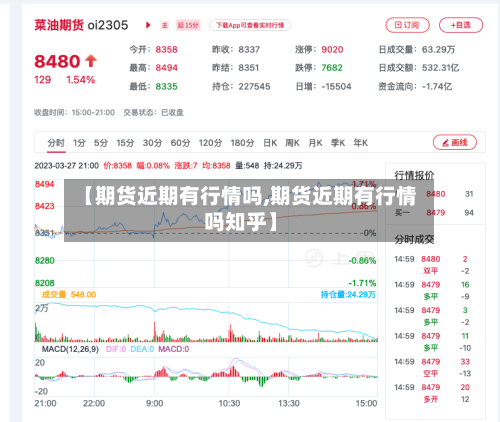The image size is (500, 422).
Task: Open the 画线 draw line tool
Action: click(x=455, y=143)
